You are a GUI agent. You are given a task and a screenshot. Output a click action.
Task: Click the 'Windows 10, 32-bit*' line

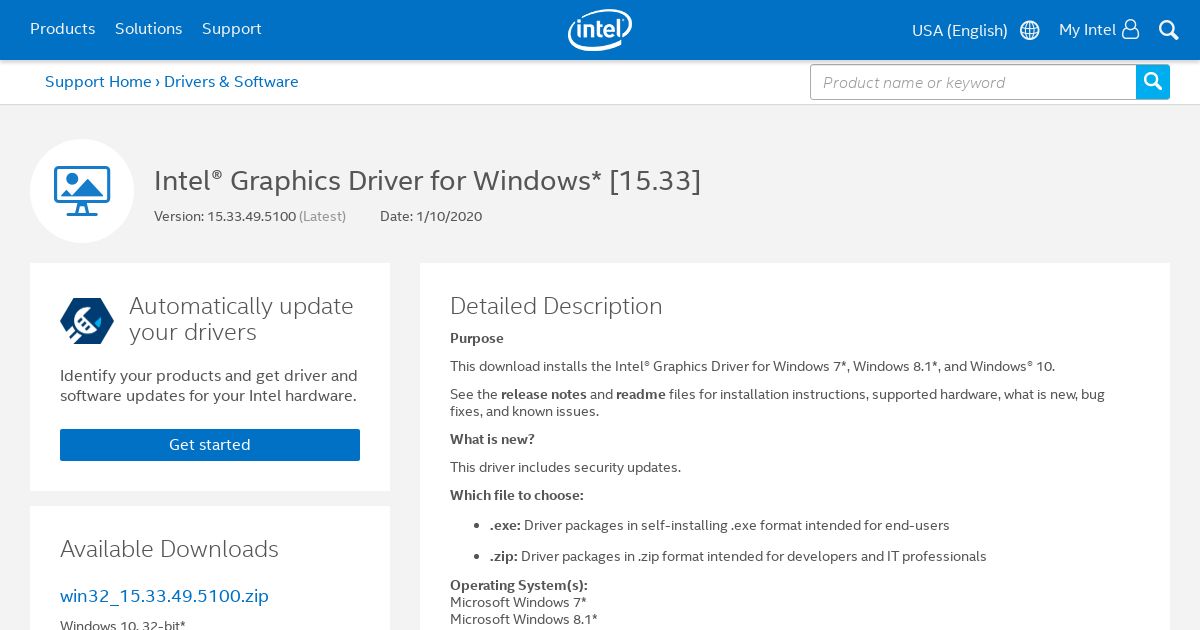click(x=123, y=625)
